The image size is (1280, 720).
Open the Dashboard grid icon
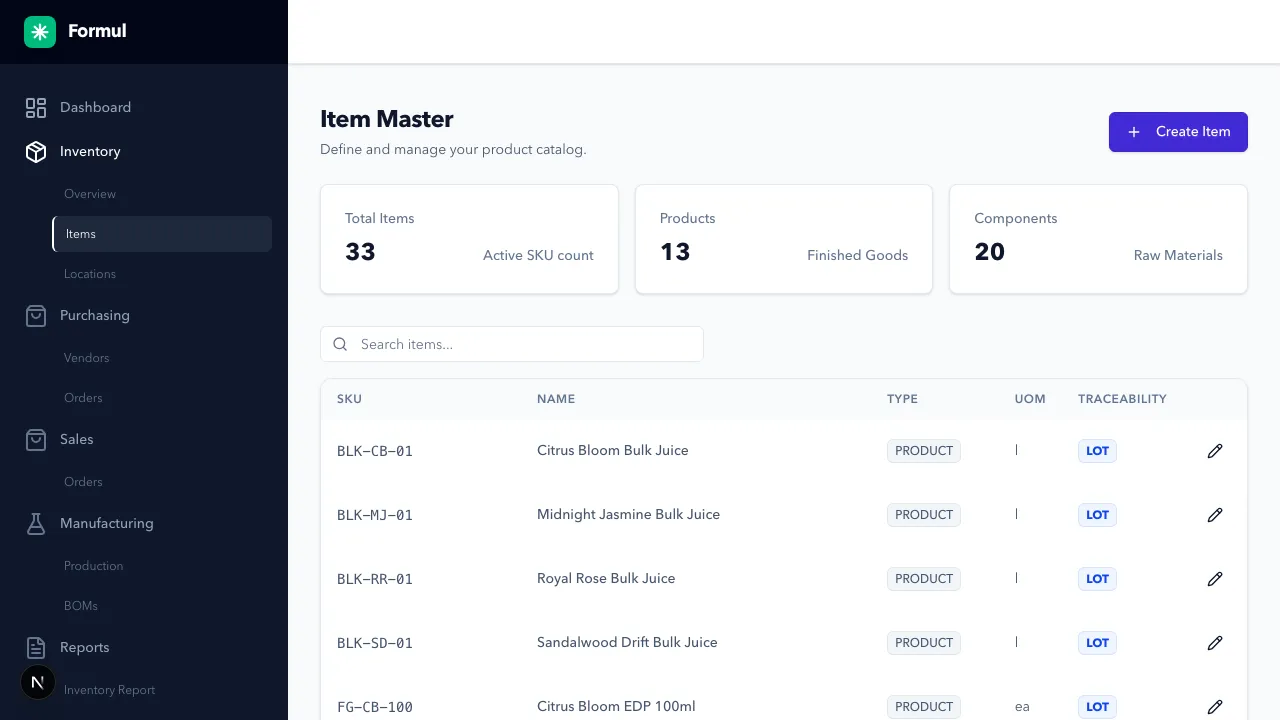pos(36,107)
